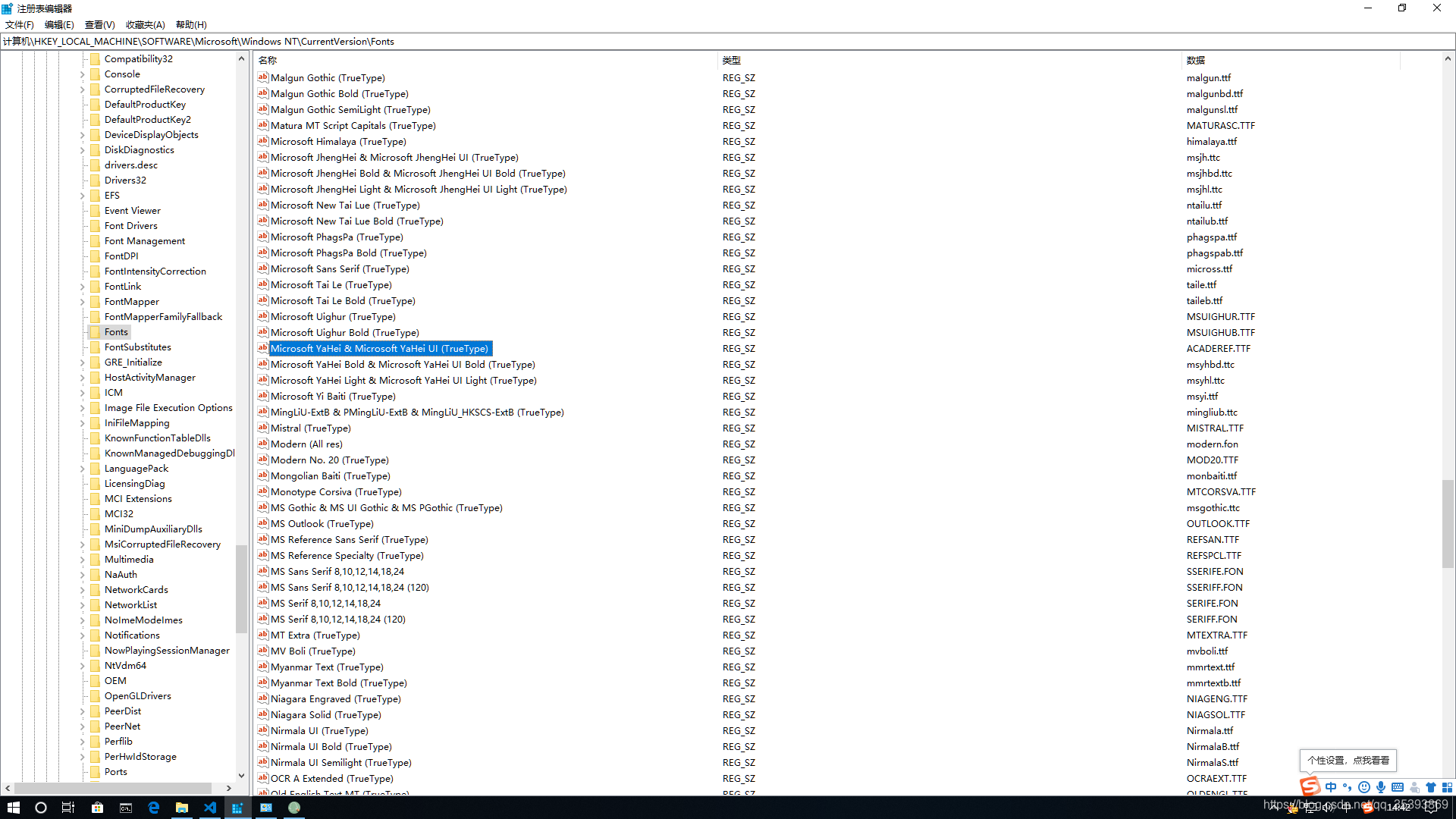
Task: Select the Event Viewer tree key
Action: tap(133, 211)
